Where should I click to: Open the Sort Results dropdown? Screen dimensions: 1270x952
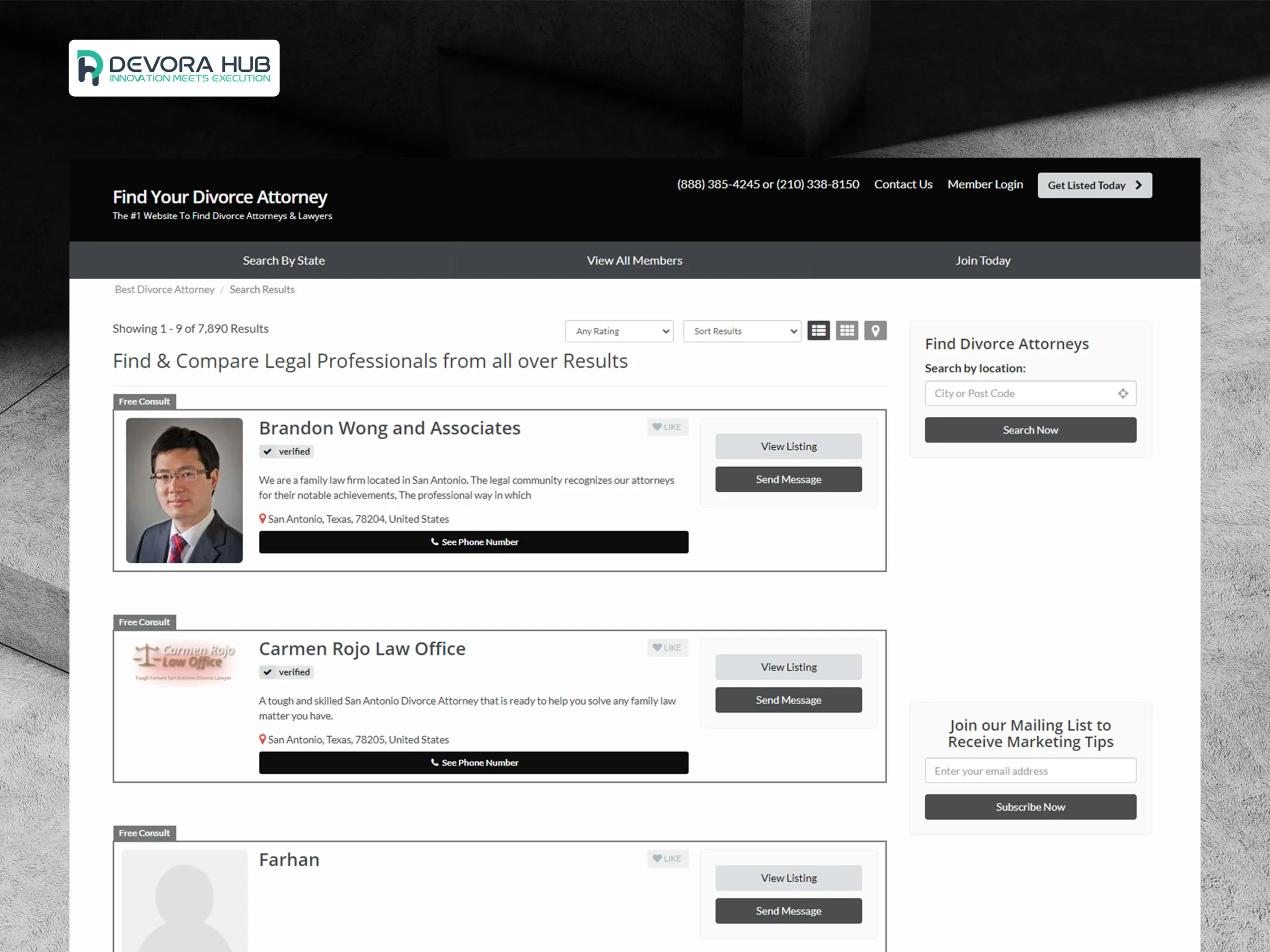click(x=742, y=331)
